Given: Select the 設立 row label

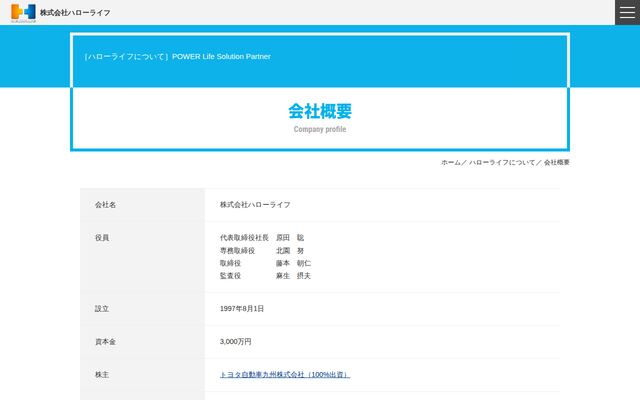Looking at the screenshot, I should 102,309.
